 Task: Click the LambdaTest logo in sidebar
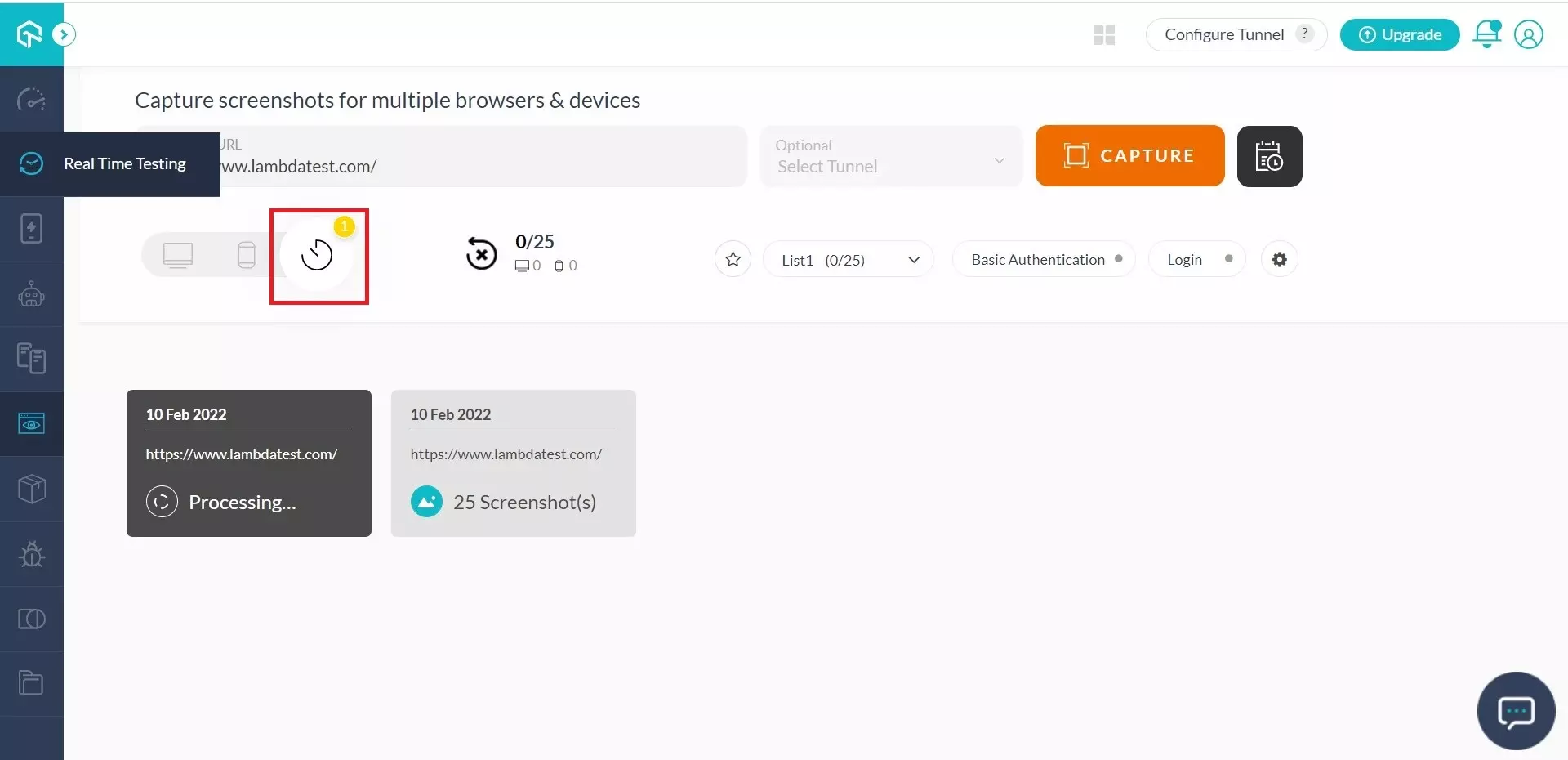(29, 34)
